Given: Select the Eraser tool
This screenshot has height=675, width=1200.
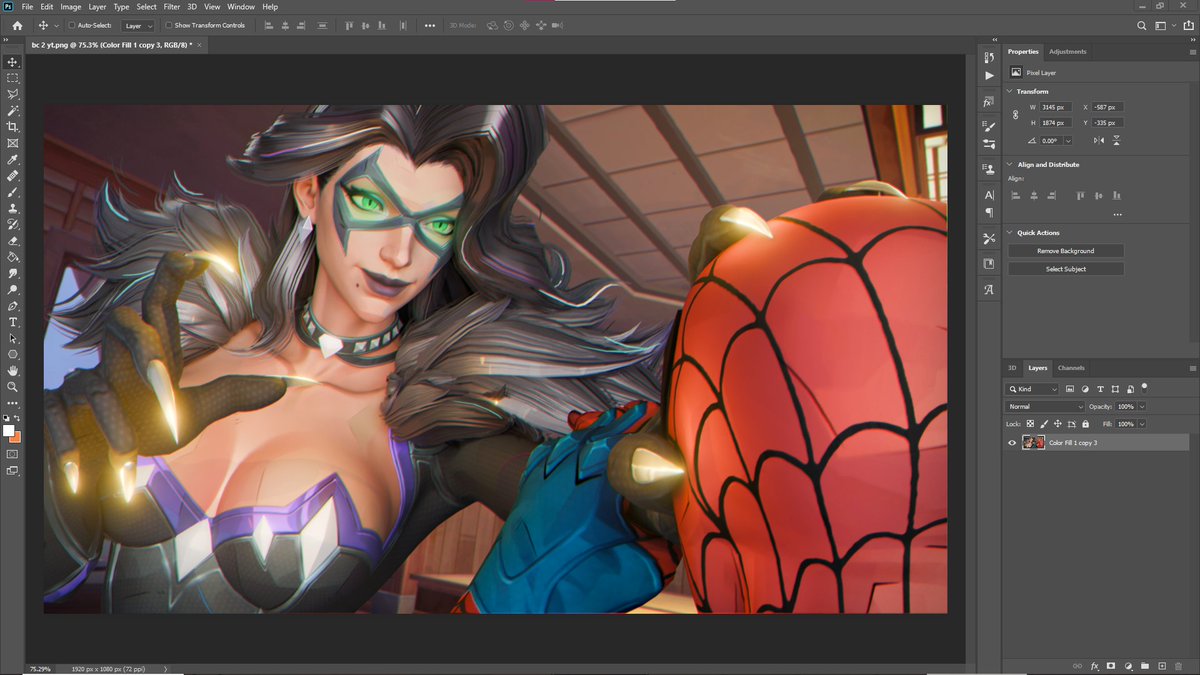Looking at the screenshot, I should [13, 241].
